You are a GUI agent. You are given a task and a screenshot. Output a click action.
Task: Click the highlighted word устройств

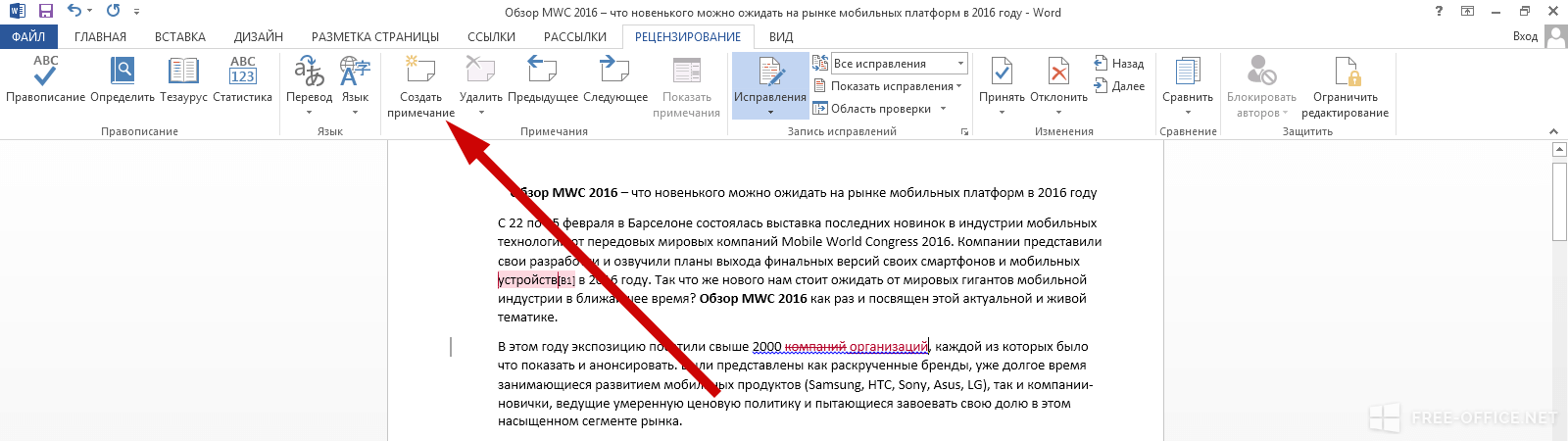pos(528,280)
